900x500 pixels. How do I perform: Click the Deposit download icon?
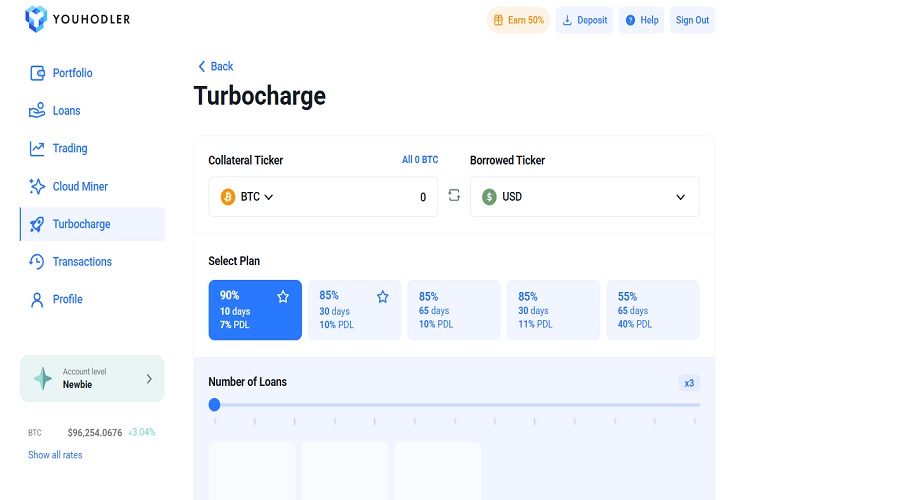point(567,20)
